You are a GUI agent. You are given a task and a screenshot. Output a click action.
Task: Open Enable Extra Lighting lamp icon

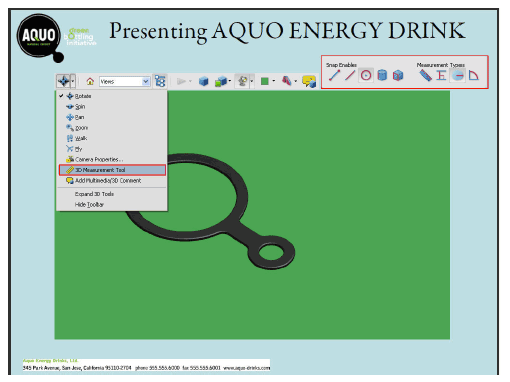[x=243, y=81]
